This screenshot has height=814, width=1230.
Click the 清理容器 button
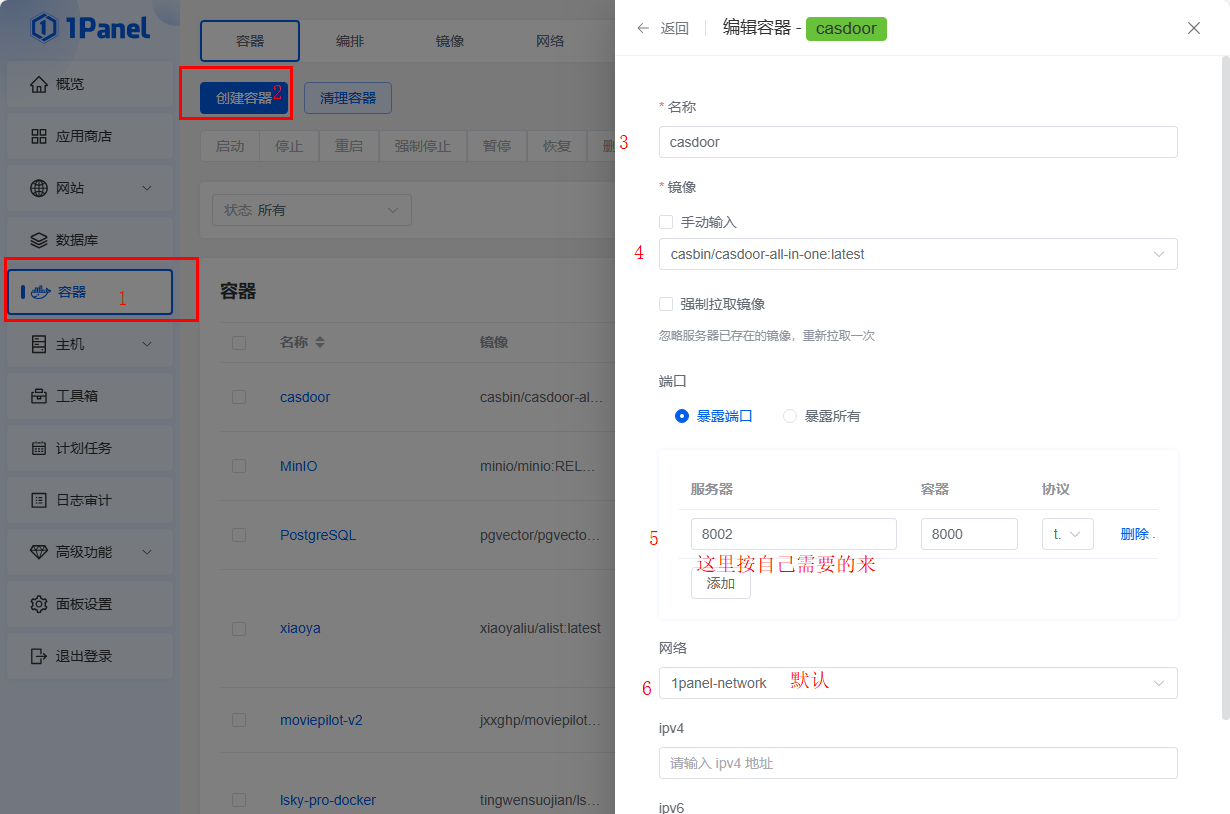click(348, 98)
